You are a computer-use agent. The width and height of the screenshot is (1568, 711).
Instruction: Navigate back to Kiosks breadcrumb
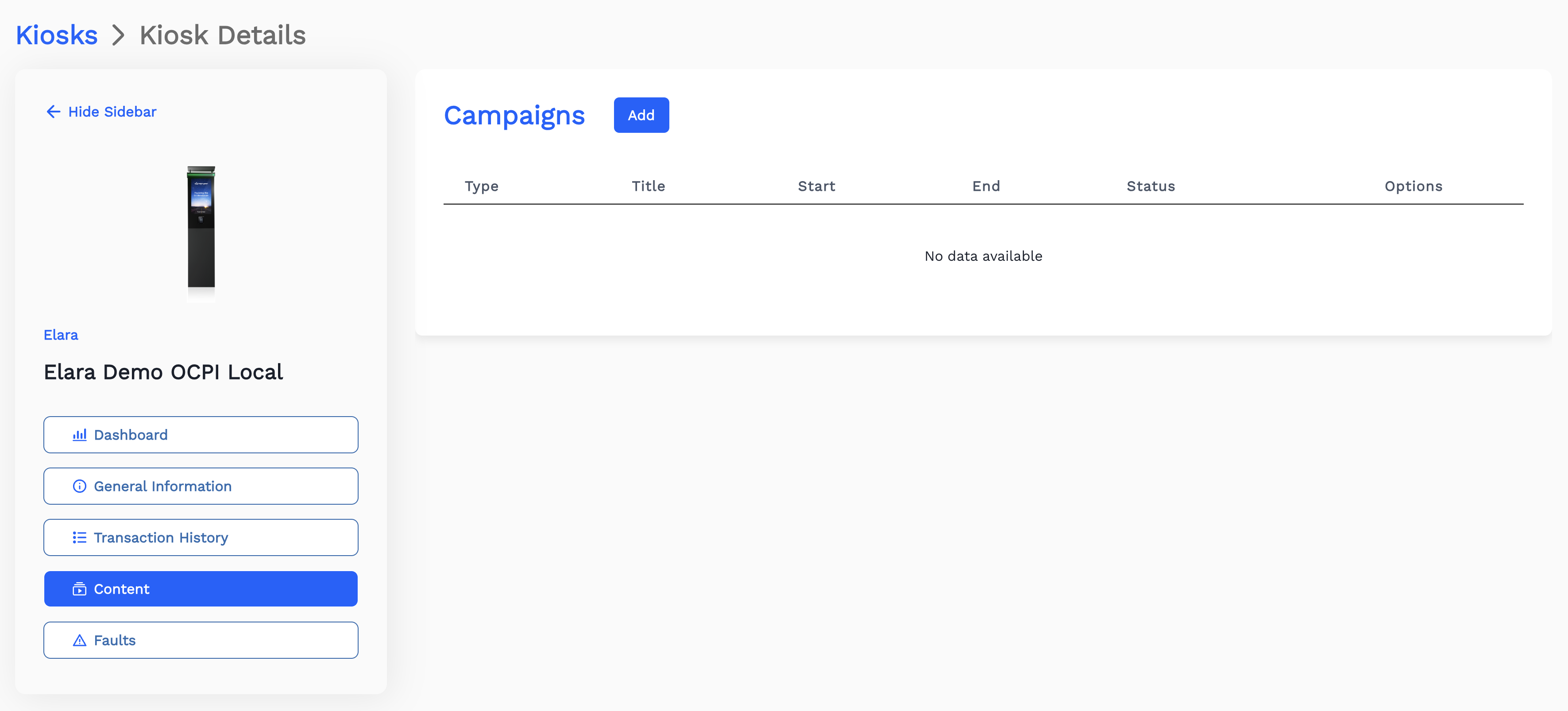point(57,35)
